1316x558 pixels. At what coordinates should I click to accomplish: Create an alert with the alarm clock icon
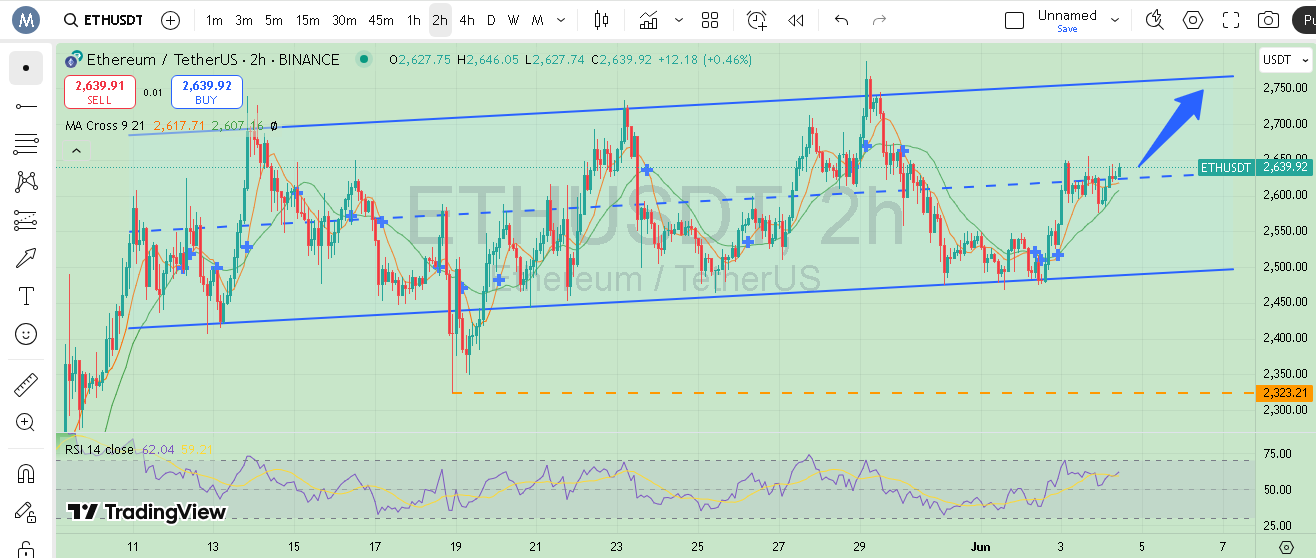757,20
